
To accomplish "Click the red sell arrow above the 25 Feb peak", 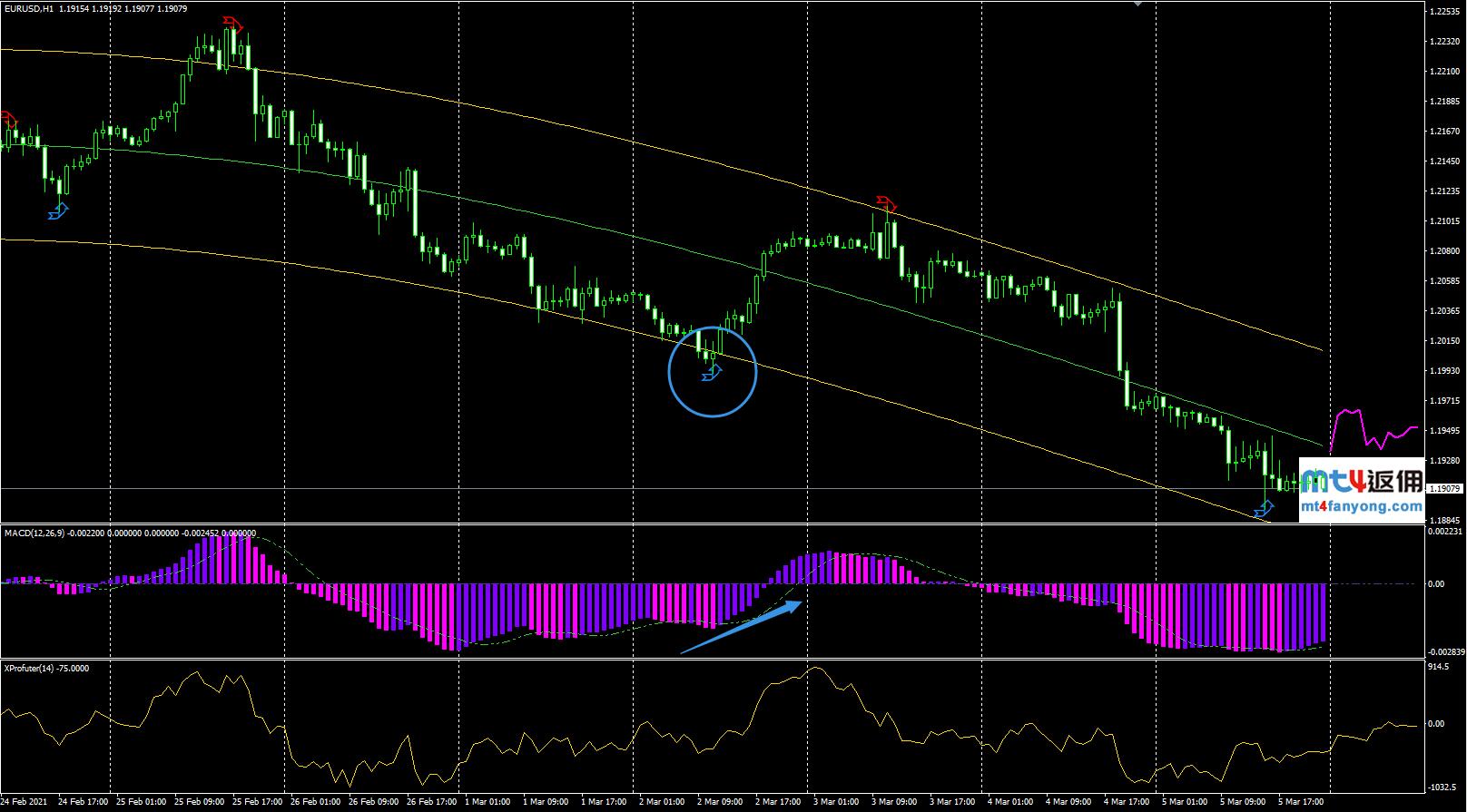I will pos(232,23).
